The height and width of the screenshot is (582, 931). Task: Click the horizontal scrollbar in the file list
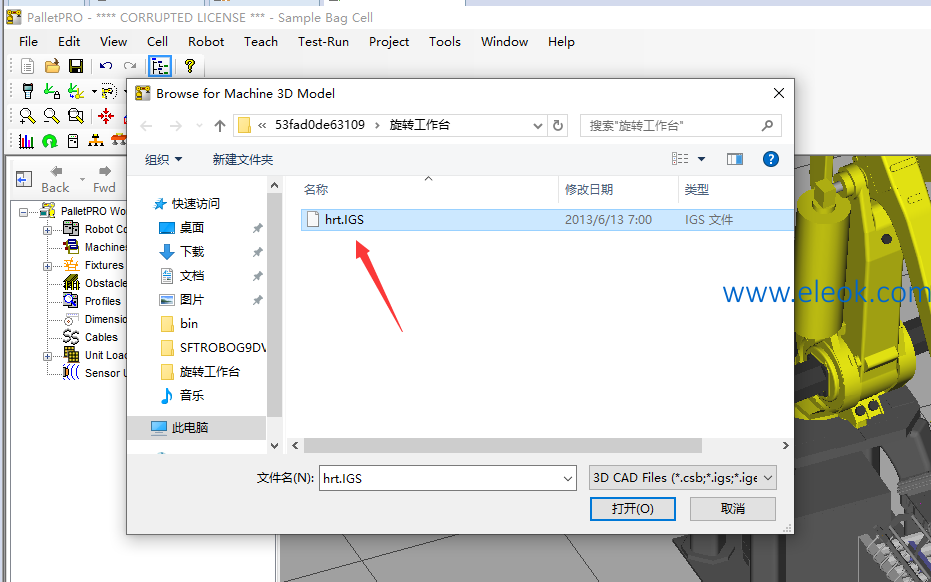click(502, 445)
